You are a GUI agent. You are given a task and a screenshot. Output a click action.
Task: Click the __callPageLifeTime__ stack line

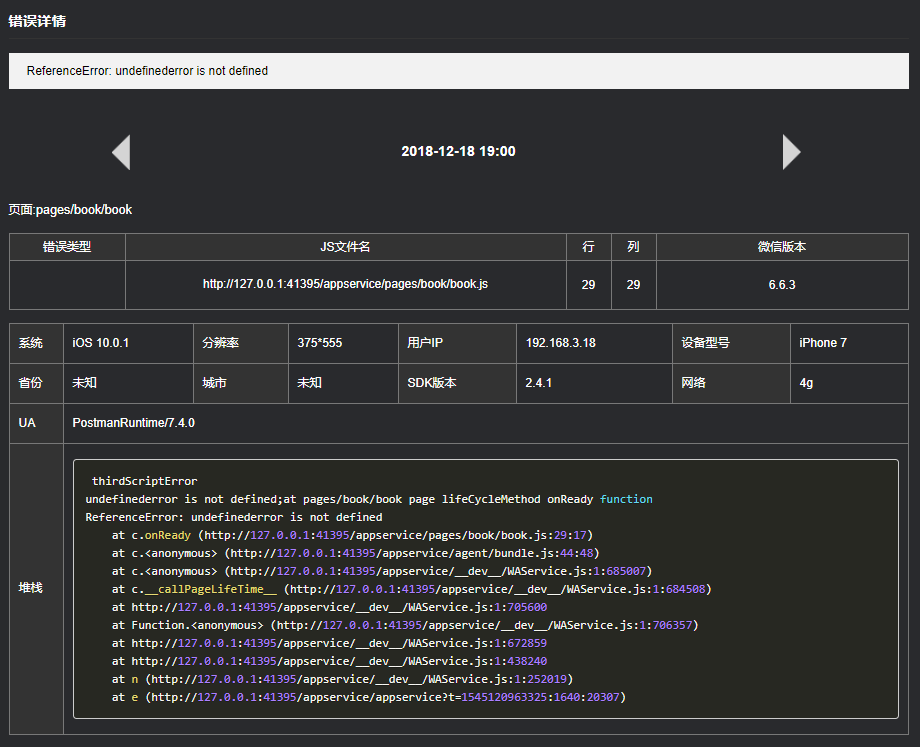(411, 589)
